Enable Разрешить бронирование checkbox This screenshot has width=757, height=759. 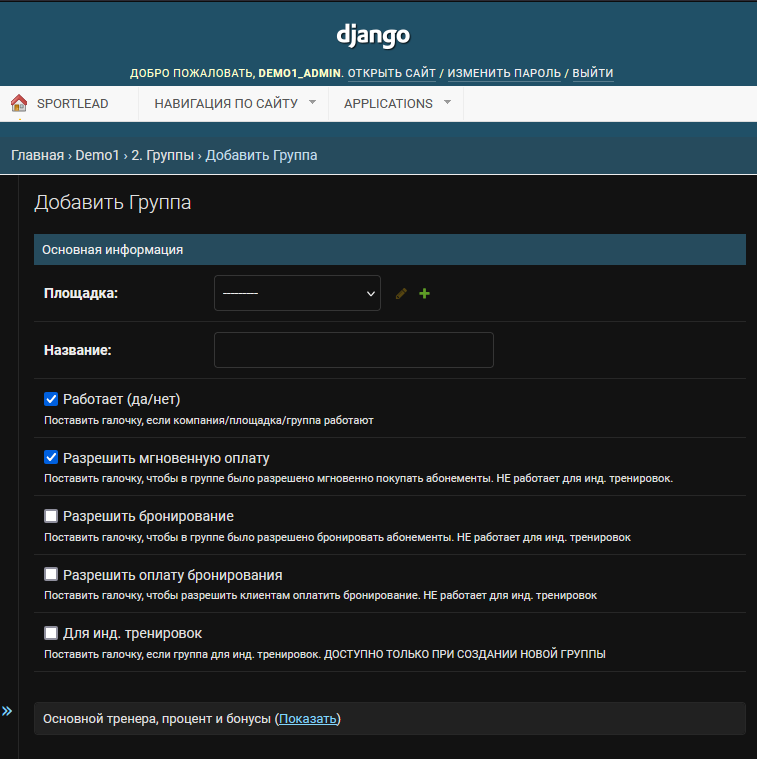(x=51, y=516)
